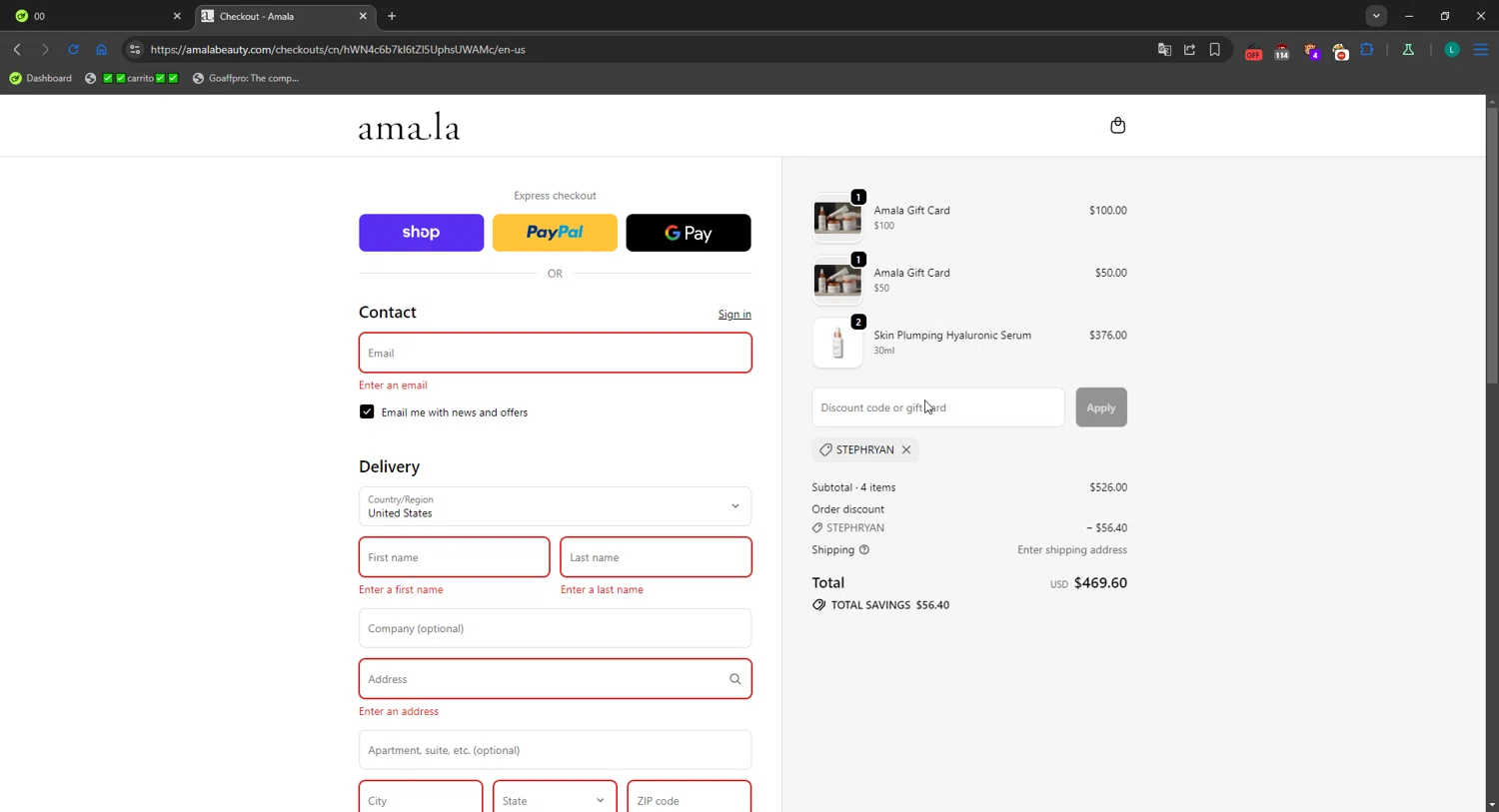This screenshot has height=812, width=1499.
Task: Reload the checkout page
Action: point(73,49)
